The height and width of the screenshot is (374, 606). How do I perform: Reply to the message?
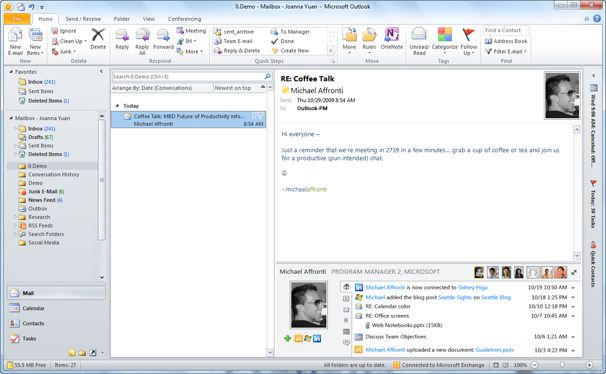pyautogui.click(x=122, y=39)
